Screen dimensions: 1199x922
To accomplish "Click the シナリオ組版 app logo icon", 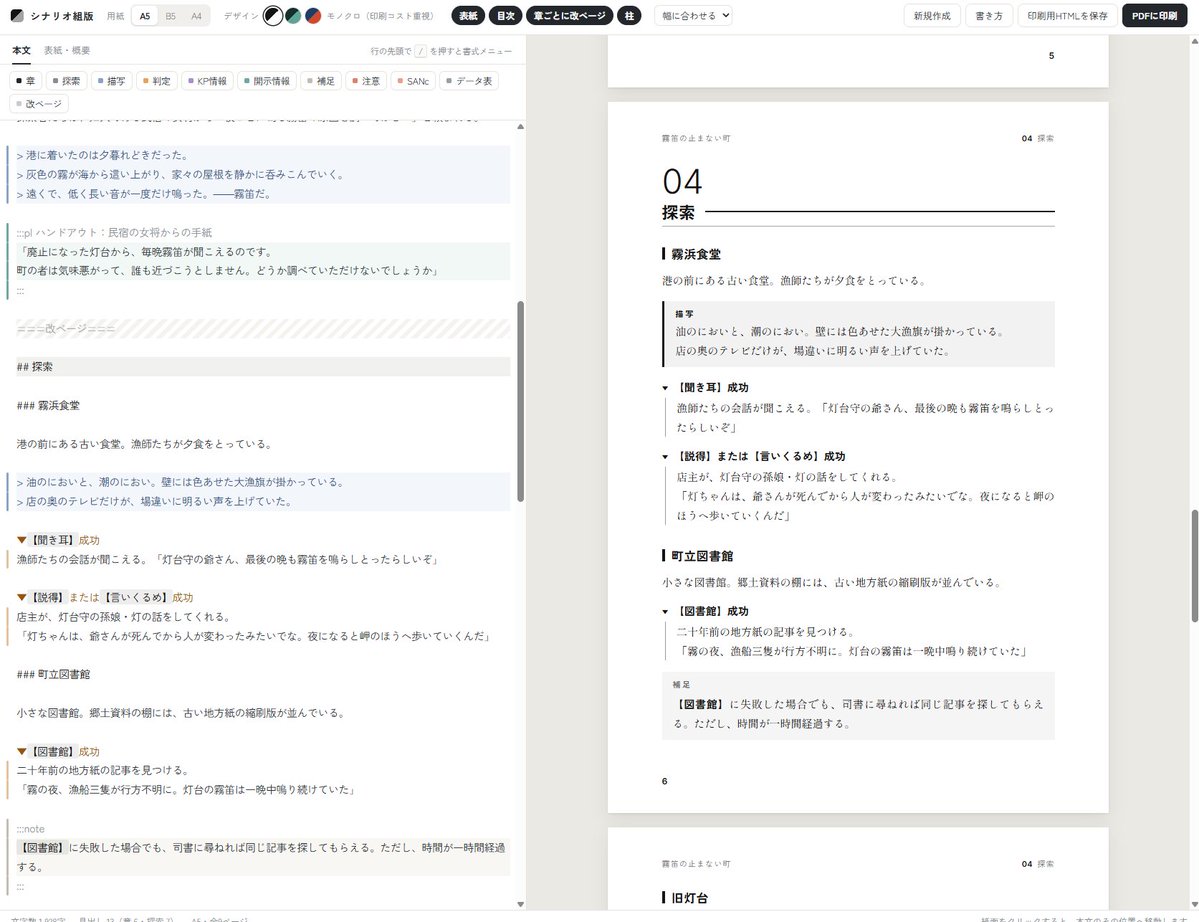I will [17, 15].
